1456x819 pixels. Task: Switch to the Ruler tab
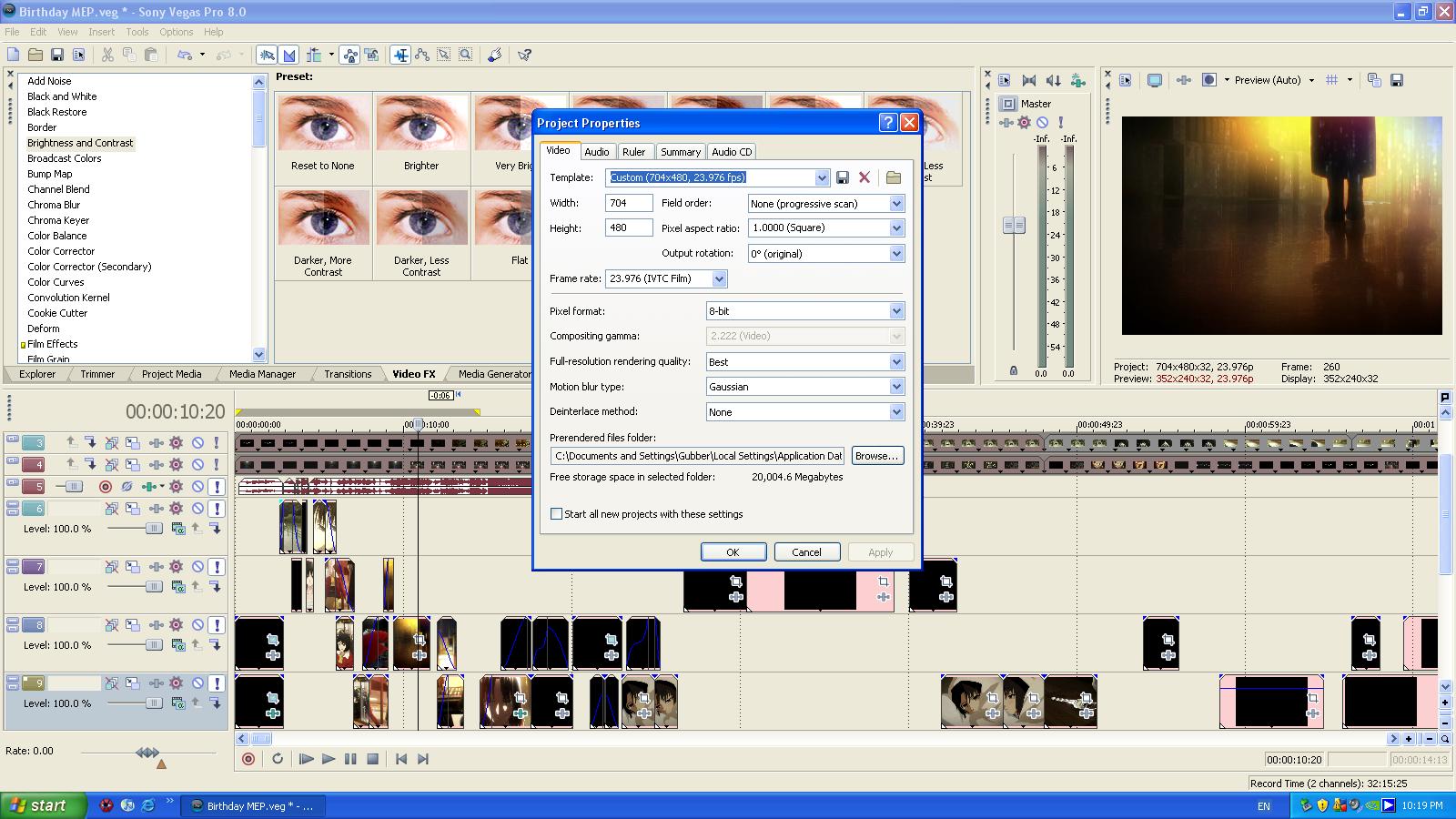(634, 152)
